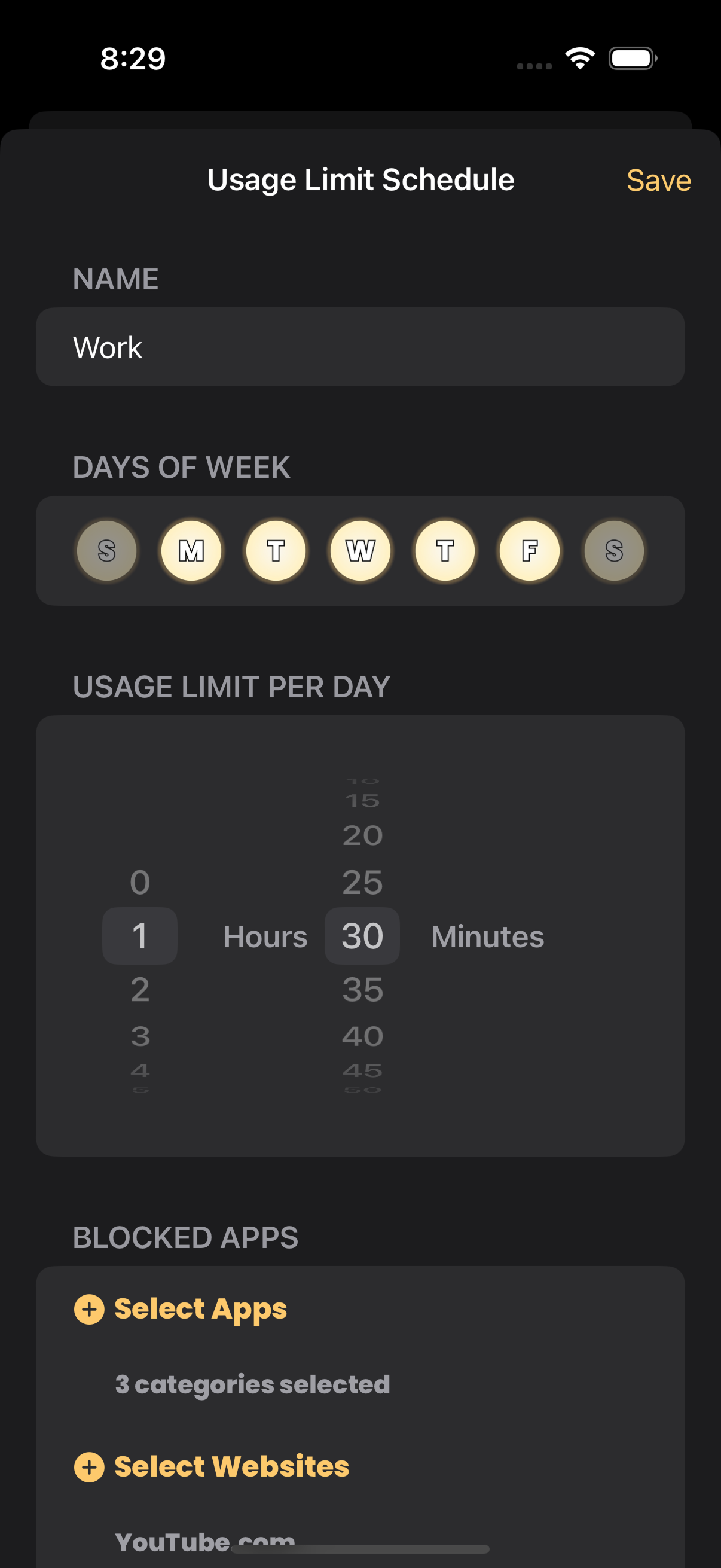
Task: Choose 25 in the minutes picker
Action: point(363,883)
